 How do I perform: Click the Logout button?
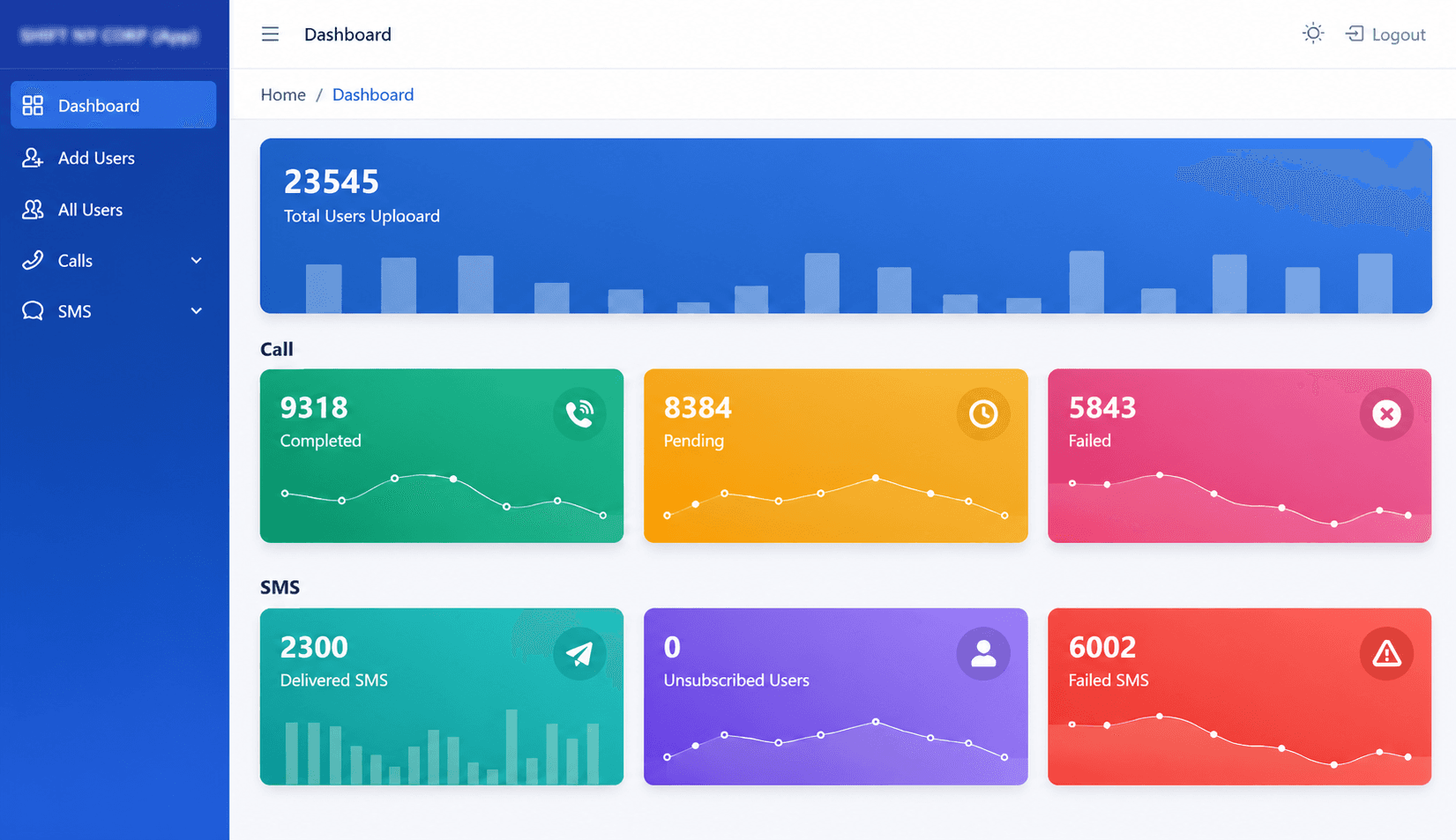click(1385, 34)
